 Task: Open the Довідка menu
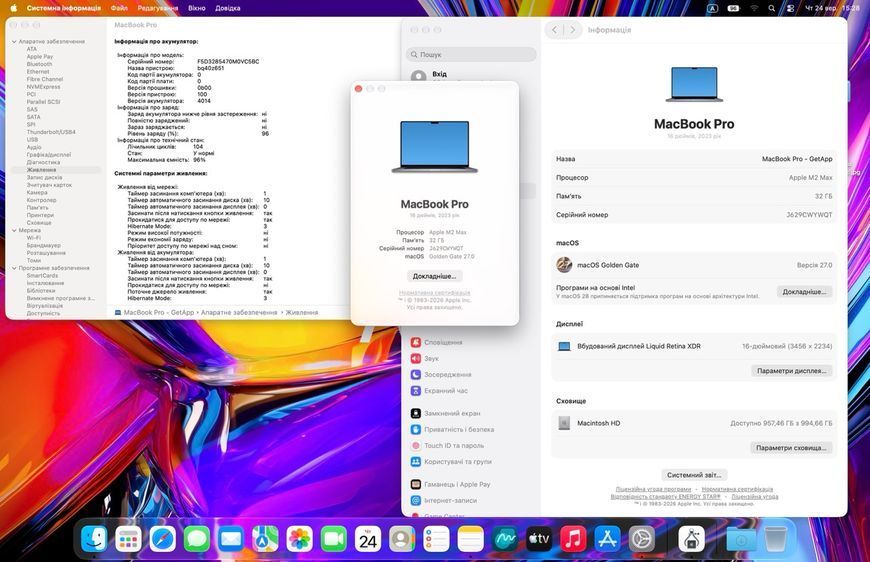click(227, 8)
